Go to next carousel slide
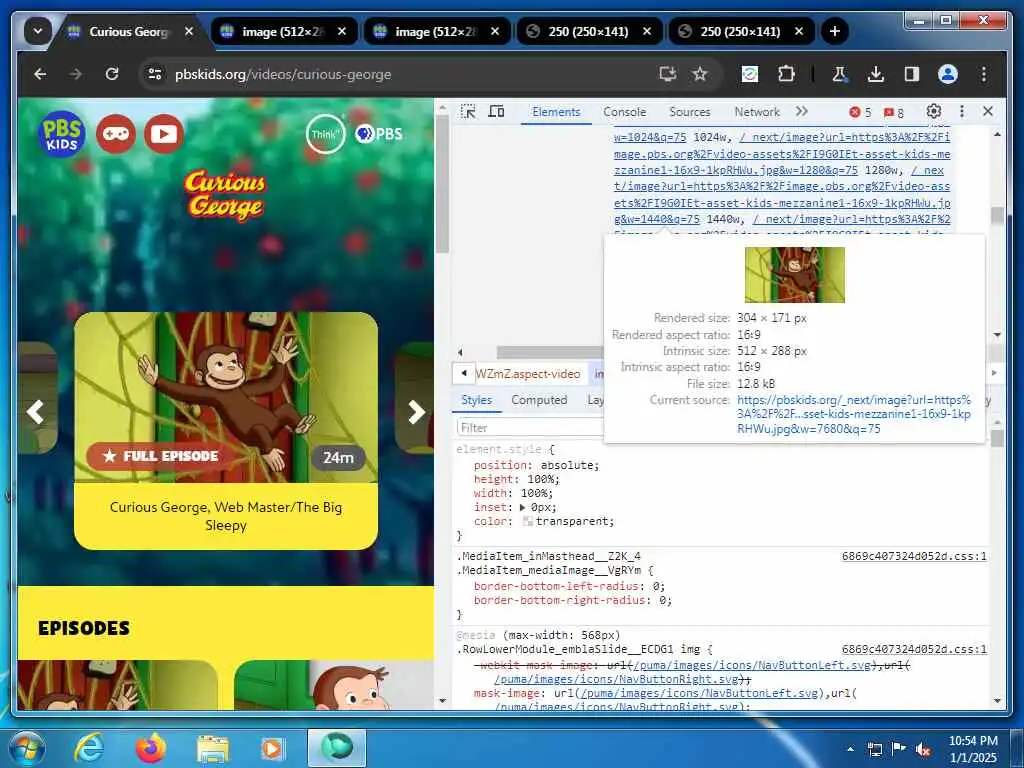Viewport: 1024px width, 768px height. [x=416, y=411]
